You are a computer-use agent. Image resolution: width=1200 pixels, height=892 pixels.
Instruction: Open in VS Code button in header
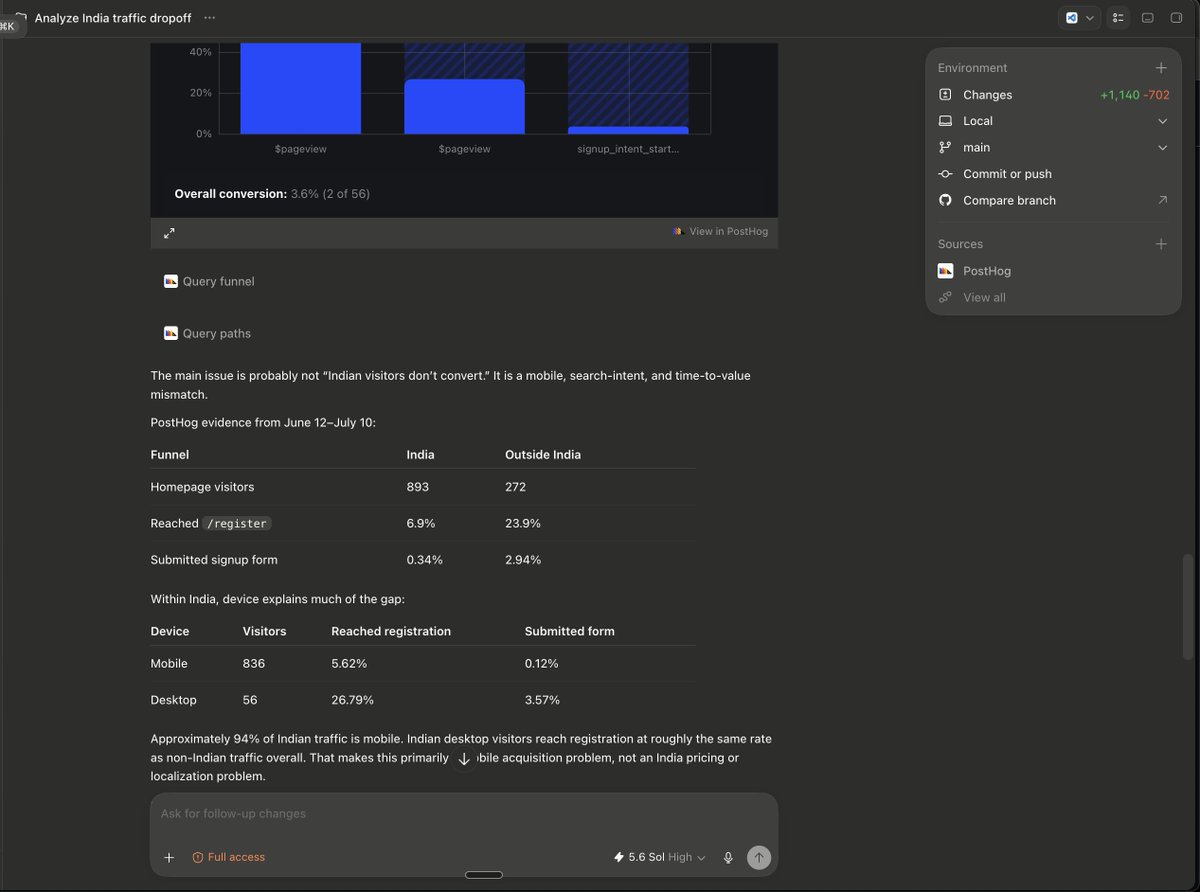[1072, 18]
